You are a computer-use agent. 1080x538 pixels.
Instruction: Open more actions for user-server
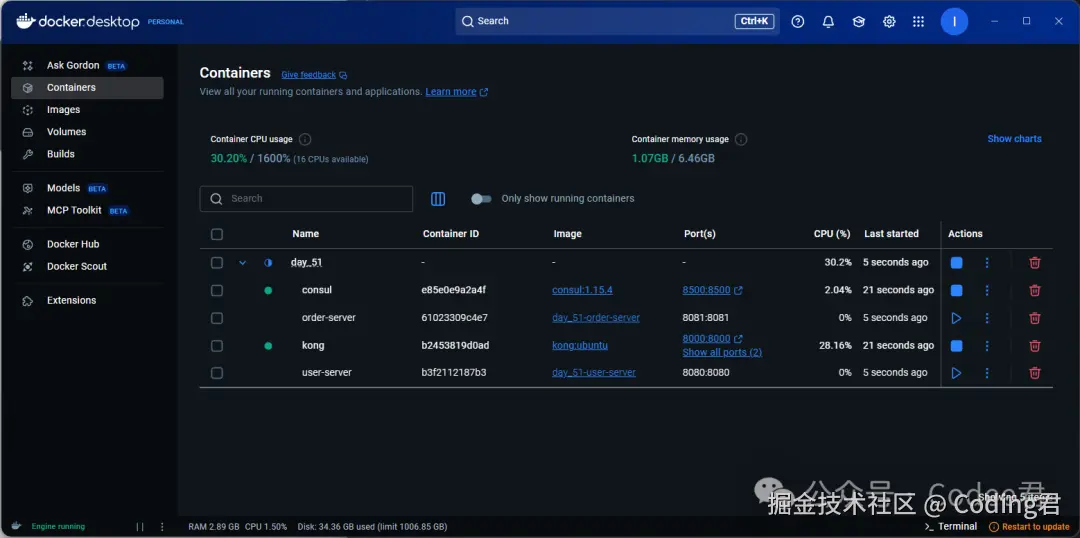987,373
